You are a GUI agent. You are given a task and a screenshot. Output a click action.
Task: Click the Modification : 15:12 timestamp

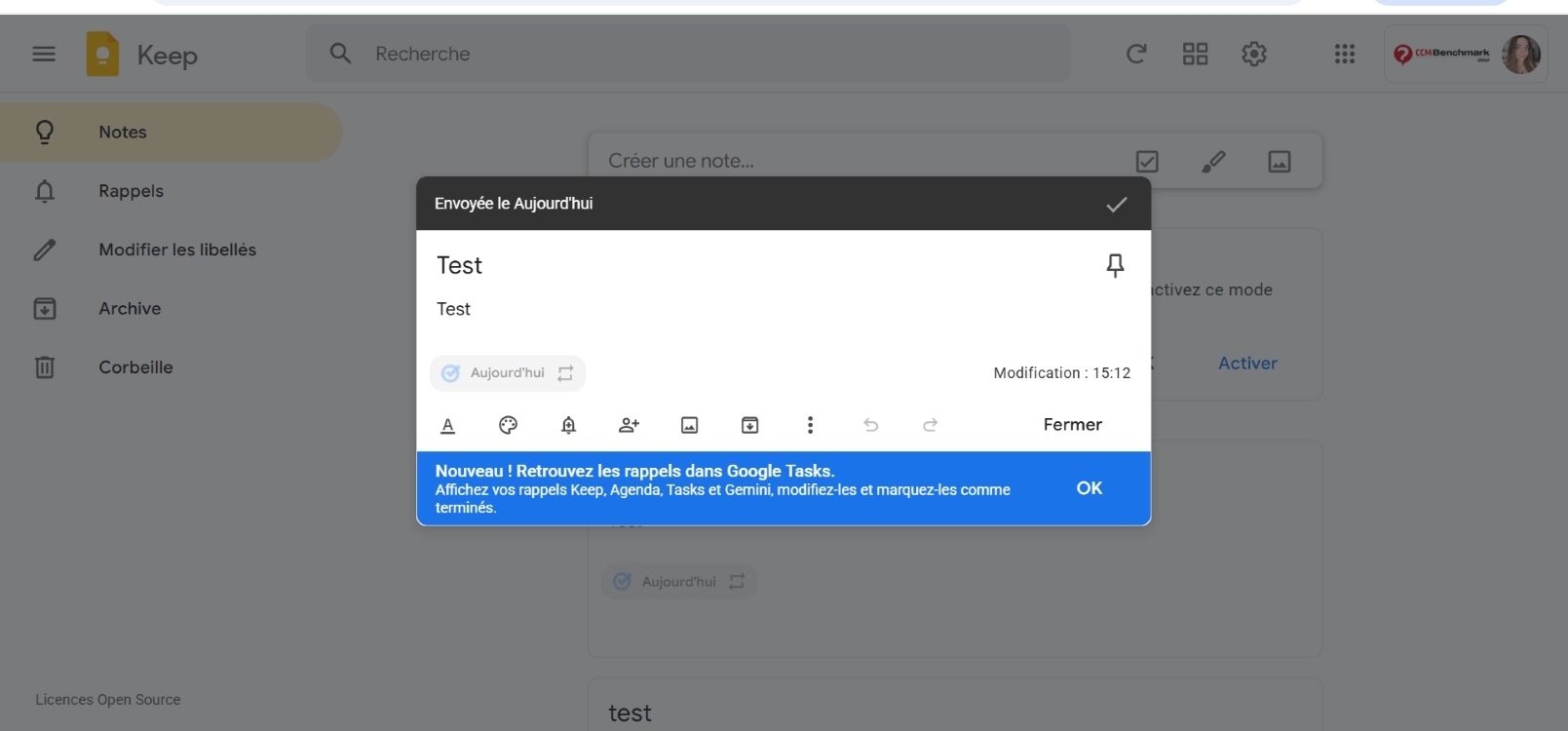coord(1062,373)
